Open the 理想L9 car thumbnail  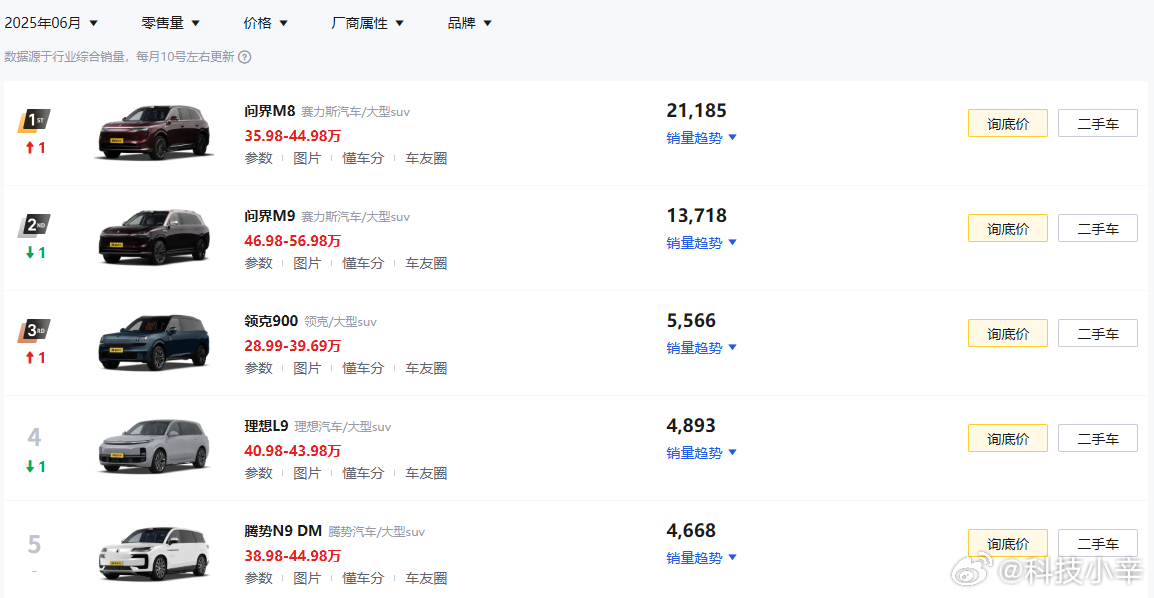point(155,447)
